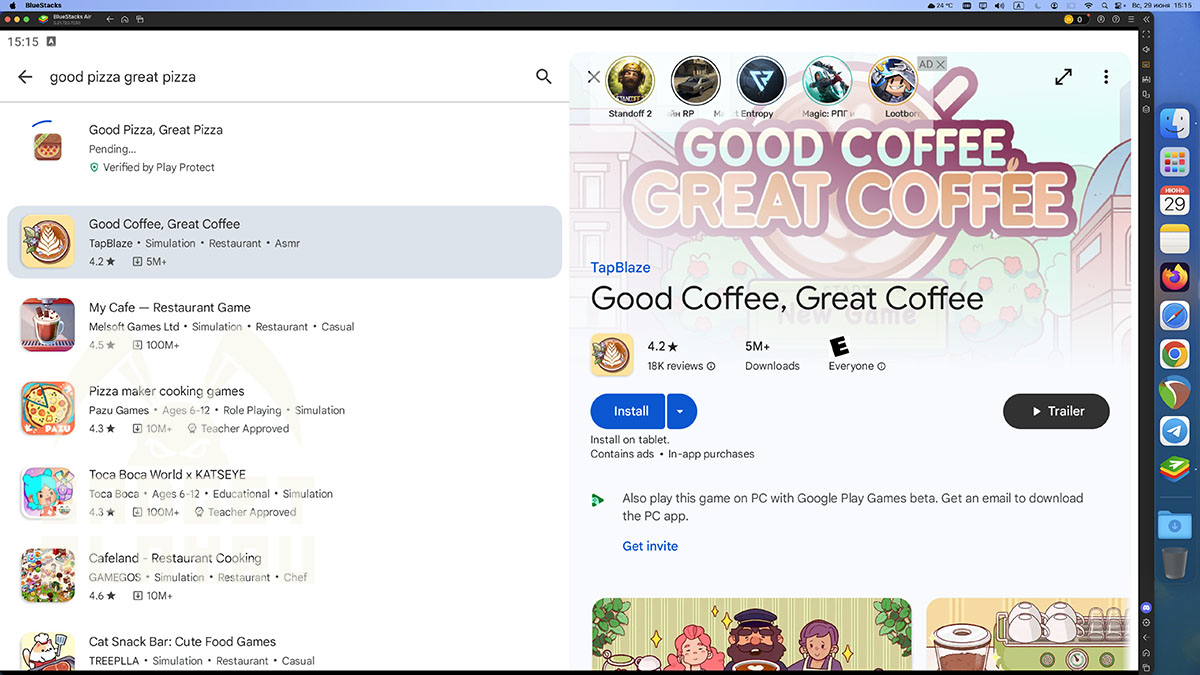
Task: Click the BlueStacks back arrow in title bar
Action: point(110,19)
